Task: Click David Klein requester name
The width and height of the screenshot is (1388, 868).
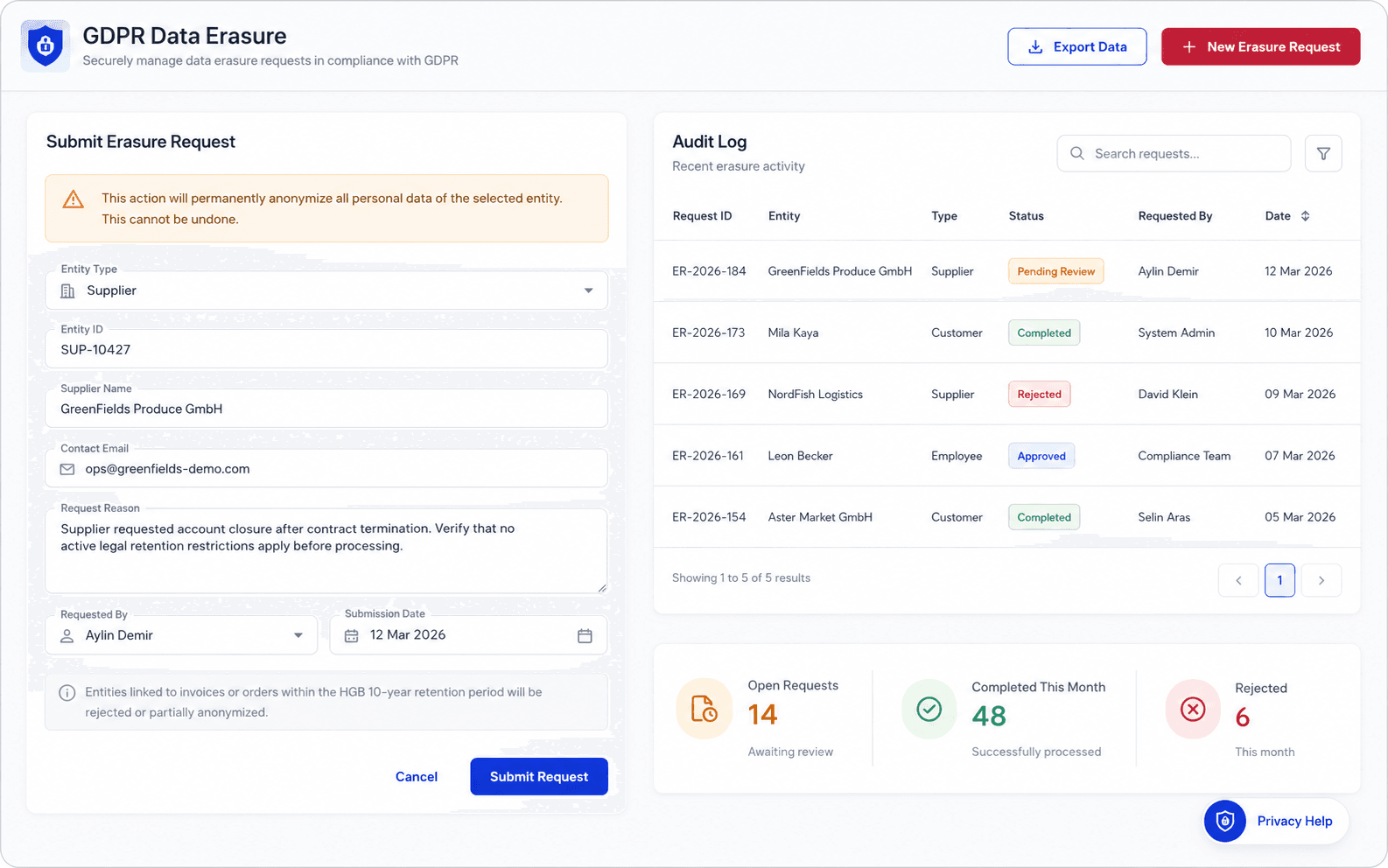Action: pyautogui.click(x=1167, y=395)
